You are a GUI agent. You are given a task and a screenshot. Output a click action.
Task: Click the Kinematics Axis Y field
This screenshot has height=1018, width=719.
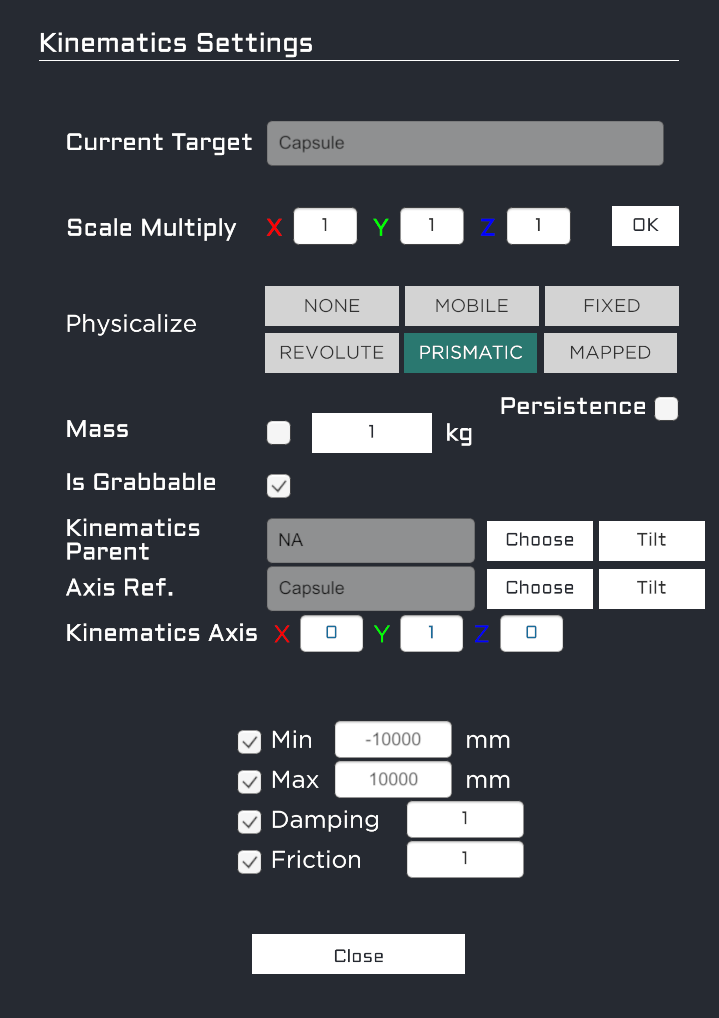click(431, 634)
